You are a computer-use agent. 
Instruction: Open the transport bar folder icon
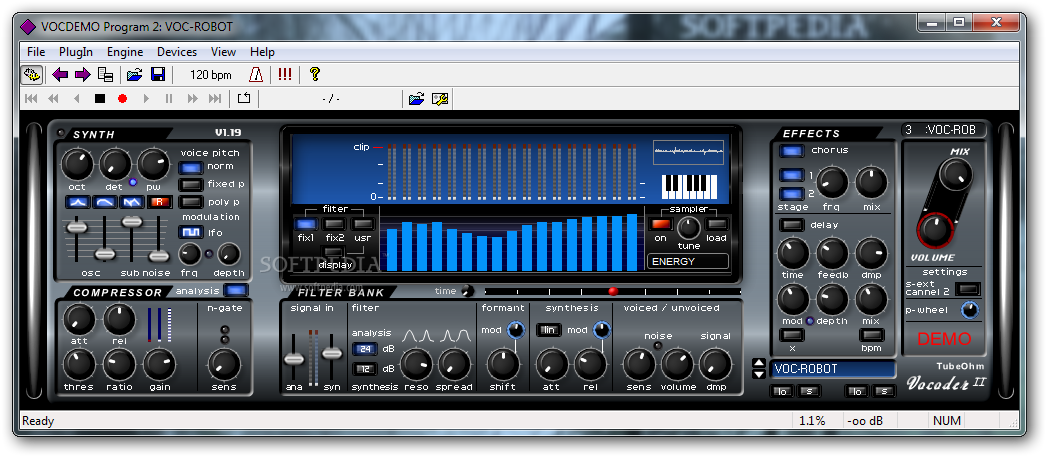click(x=417, y=99)
